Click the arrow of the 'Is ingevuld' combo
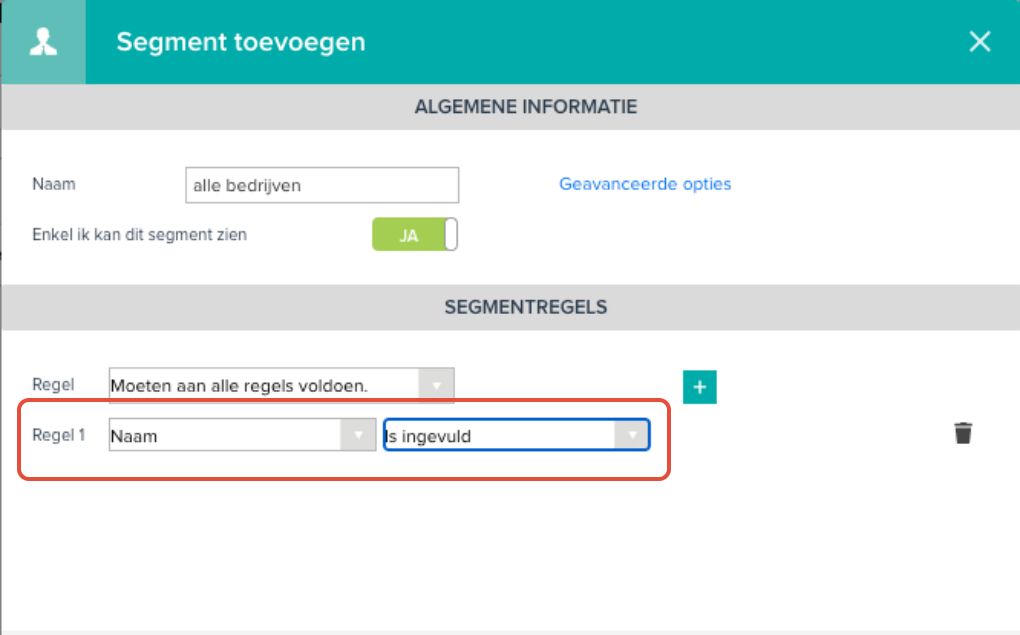The height and width of the screenshot is (635, 1020). click(x=632, y=435)
